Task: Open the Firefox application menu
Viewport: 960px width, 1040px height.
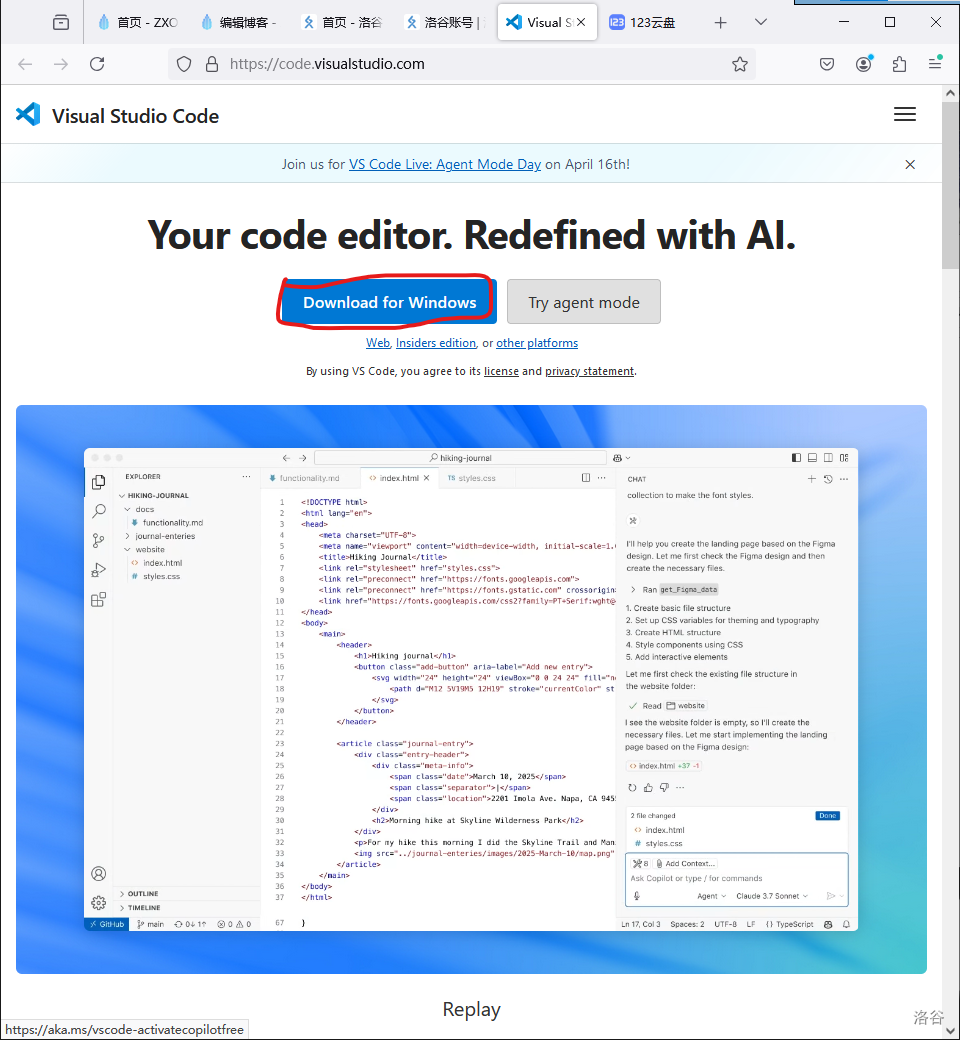Action: click(935, 64)
